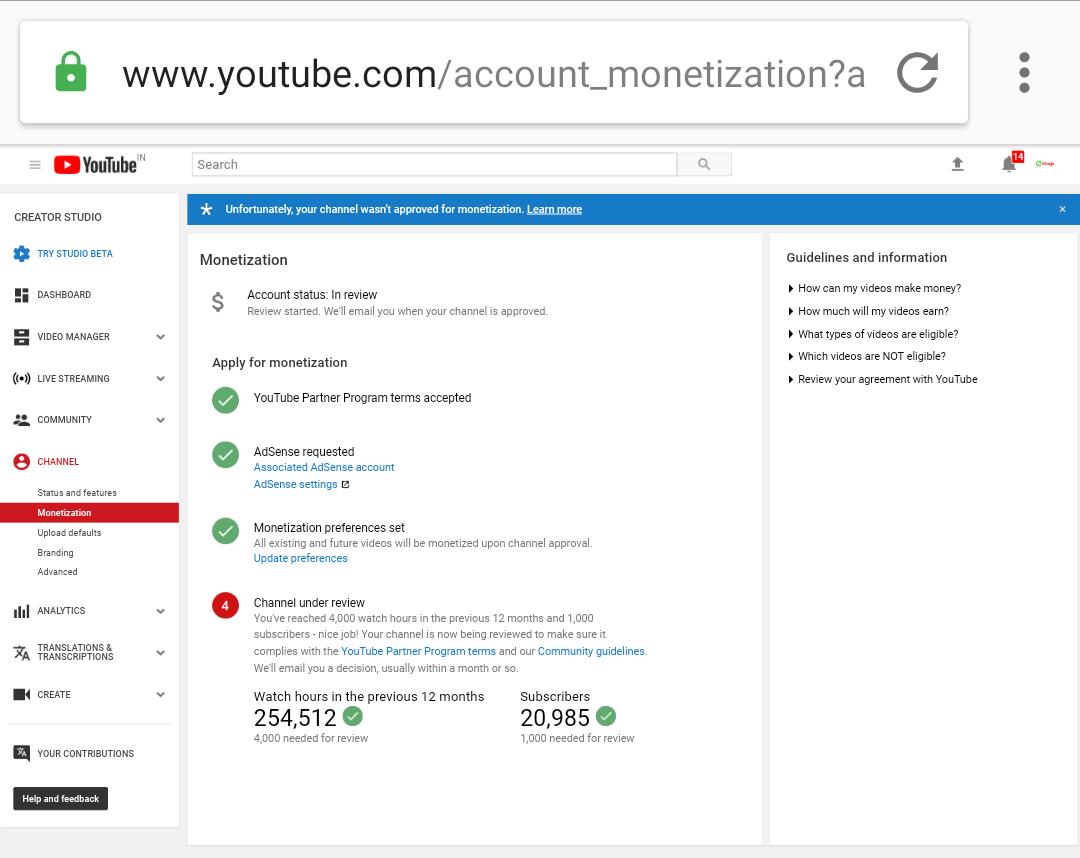This screenshot has height=858, width=1080.
Task: Click the Analytics bar chart icon
Action: click(21, 611)
